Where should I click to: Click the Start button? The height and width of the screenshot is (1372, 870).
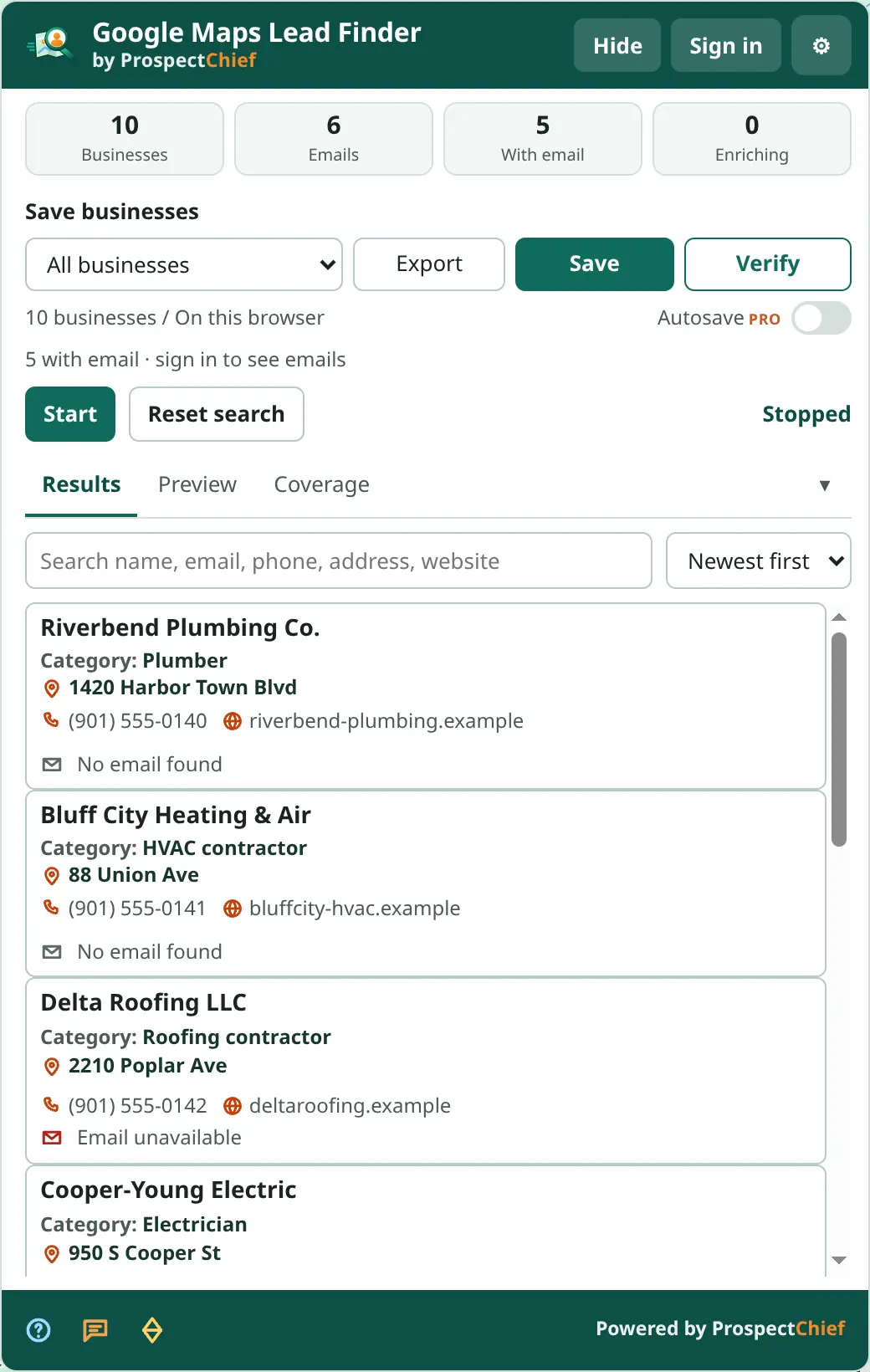coord(70,414)
